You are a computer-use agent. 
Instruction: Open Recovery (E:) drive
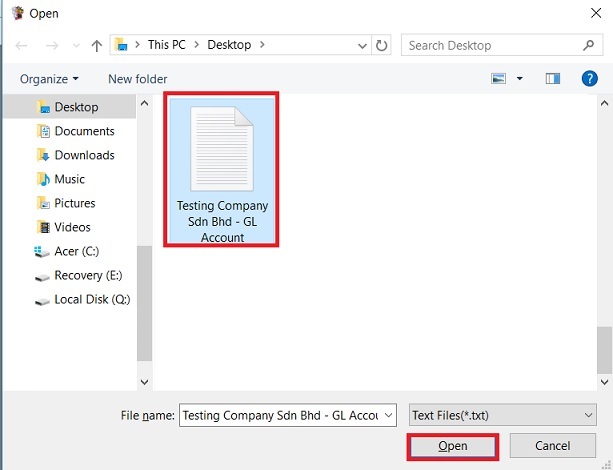[x=88, y=275]
